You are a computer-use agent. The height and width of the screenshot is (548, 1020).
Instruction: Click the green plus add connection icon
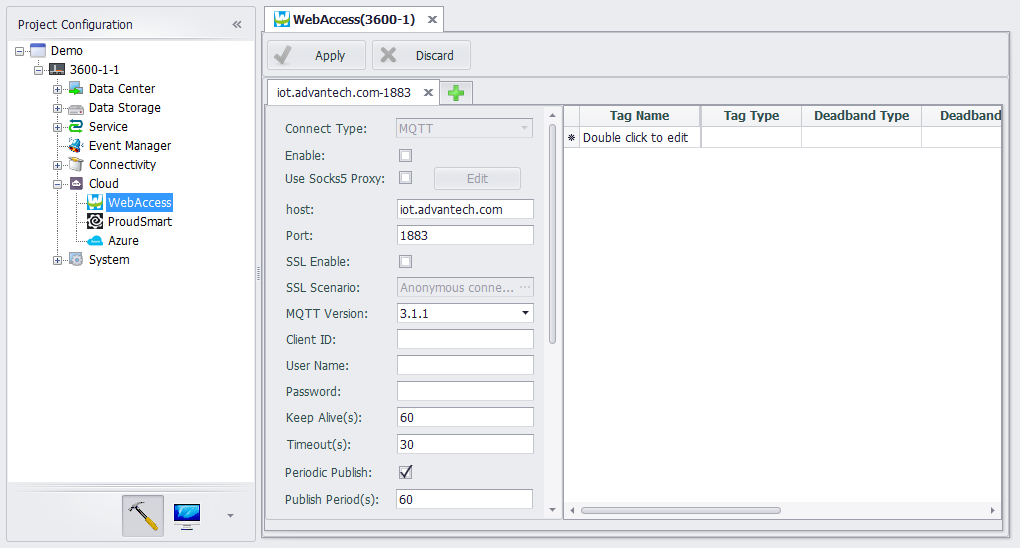[x=456, y=93]
